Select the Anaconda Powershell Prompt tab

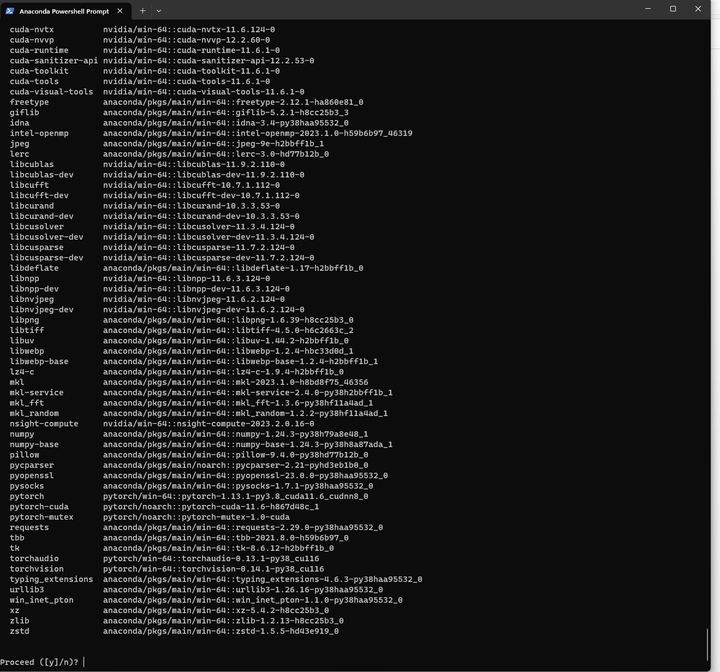pyautogui.click(x=66, y=11)
